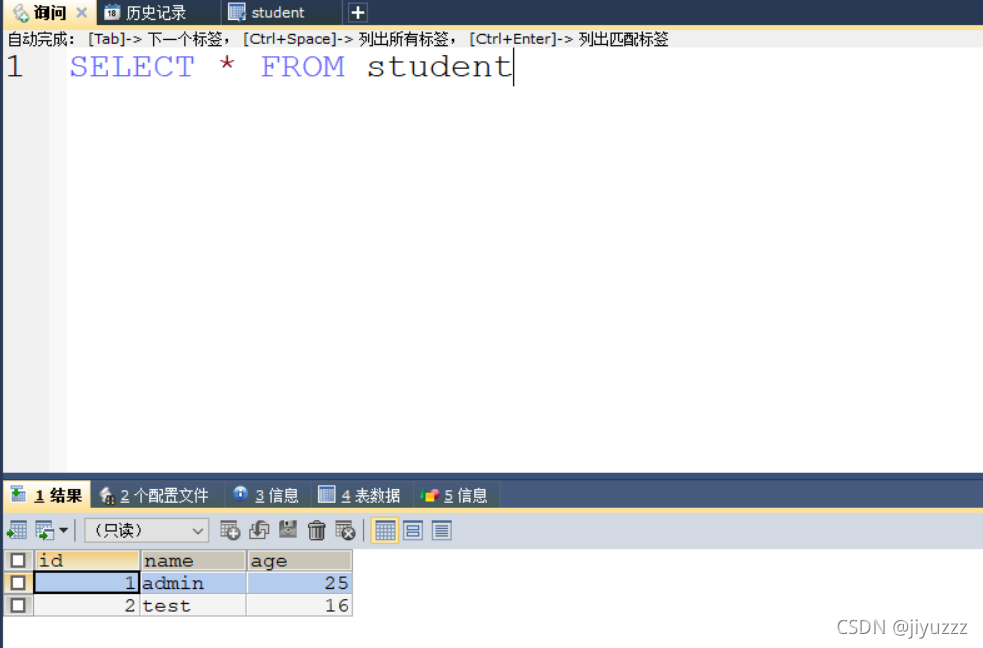Select the age cell showing 25
This screenshot has height=648, width=983.
(x=300, y=583)
